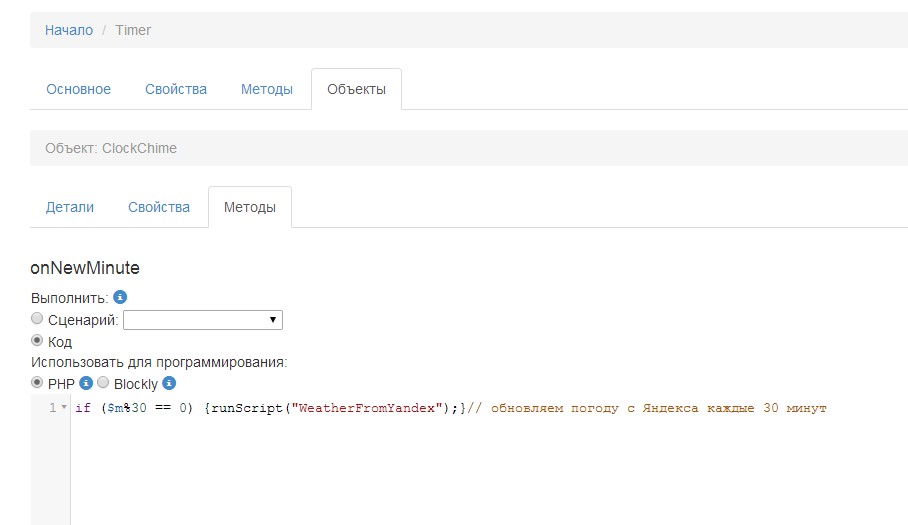This screenshot has width=908, height=525.
Task: Select the Код radio option
Action: click(37, 341)
